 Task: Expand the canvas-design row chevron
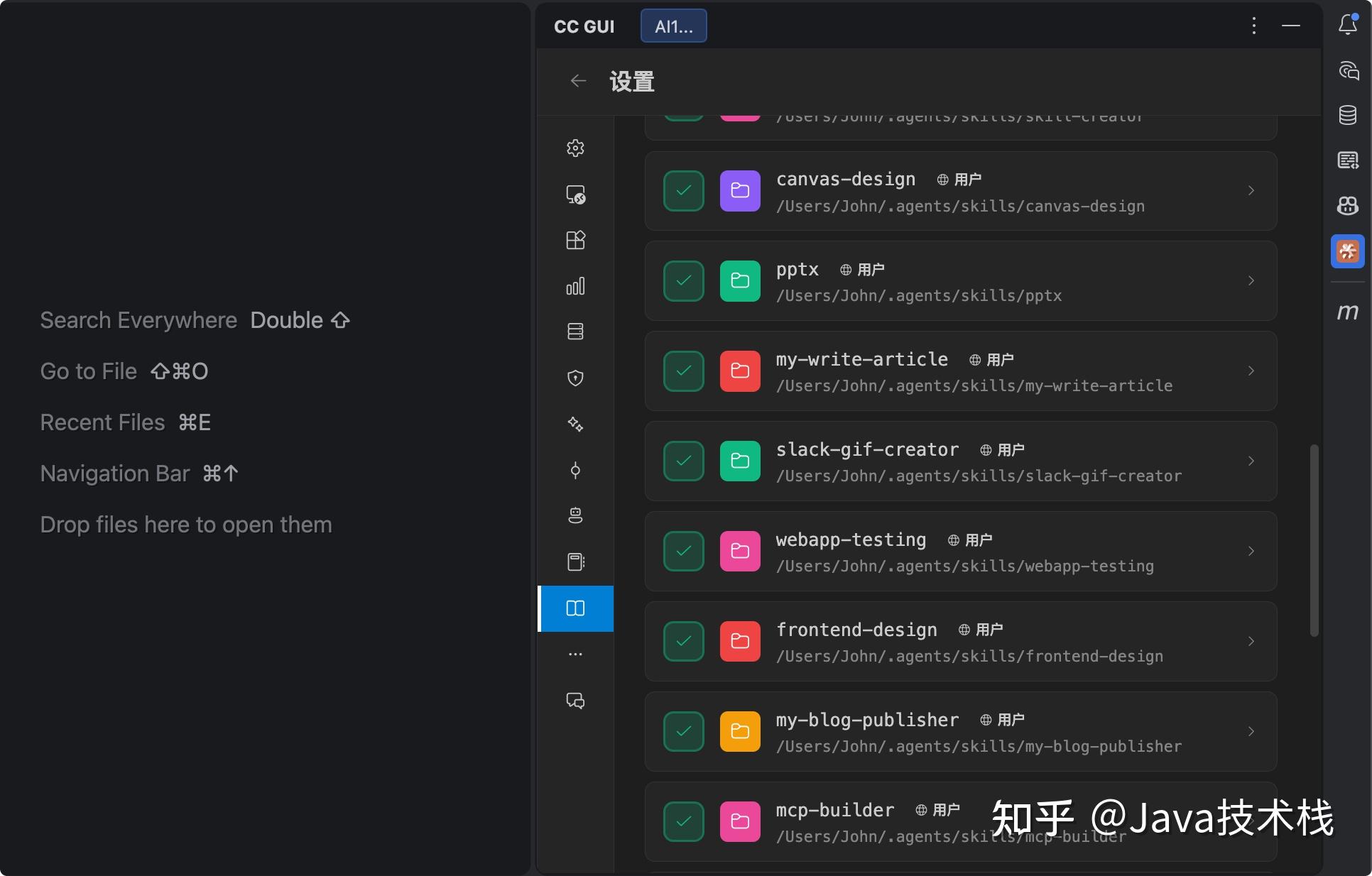[1251, 190]
